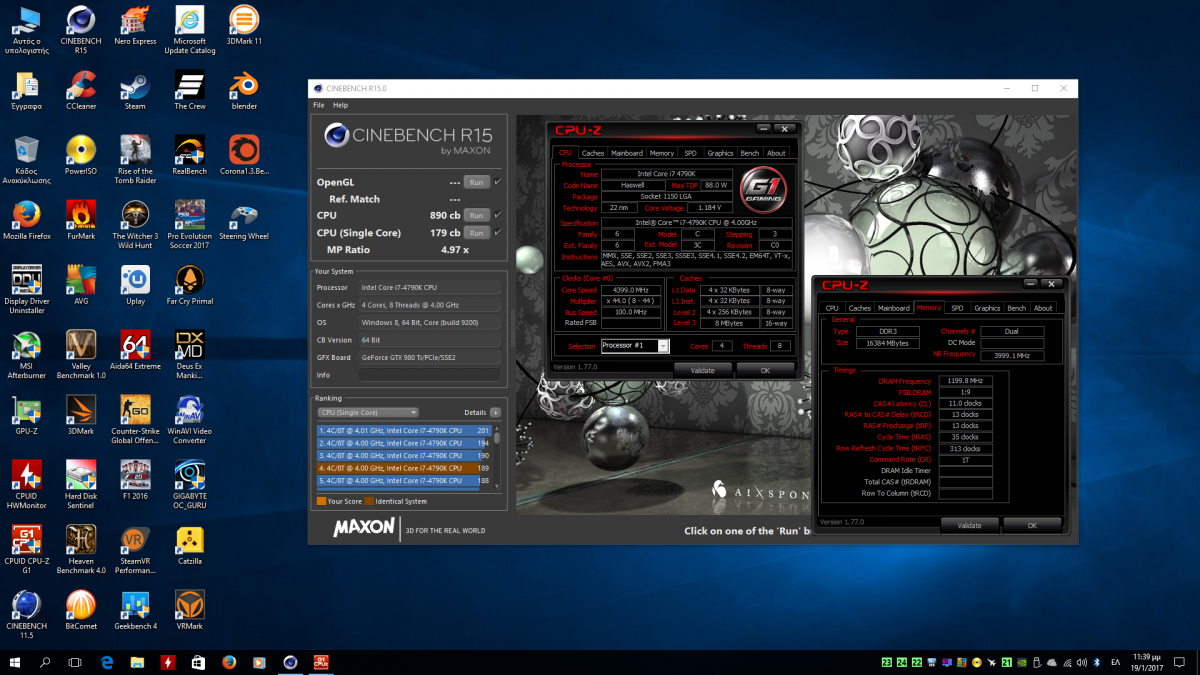Launch CPUID HWMonitor desktop icon
The image size is (1200, 675).
(26, 485)
